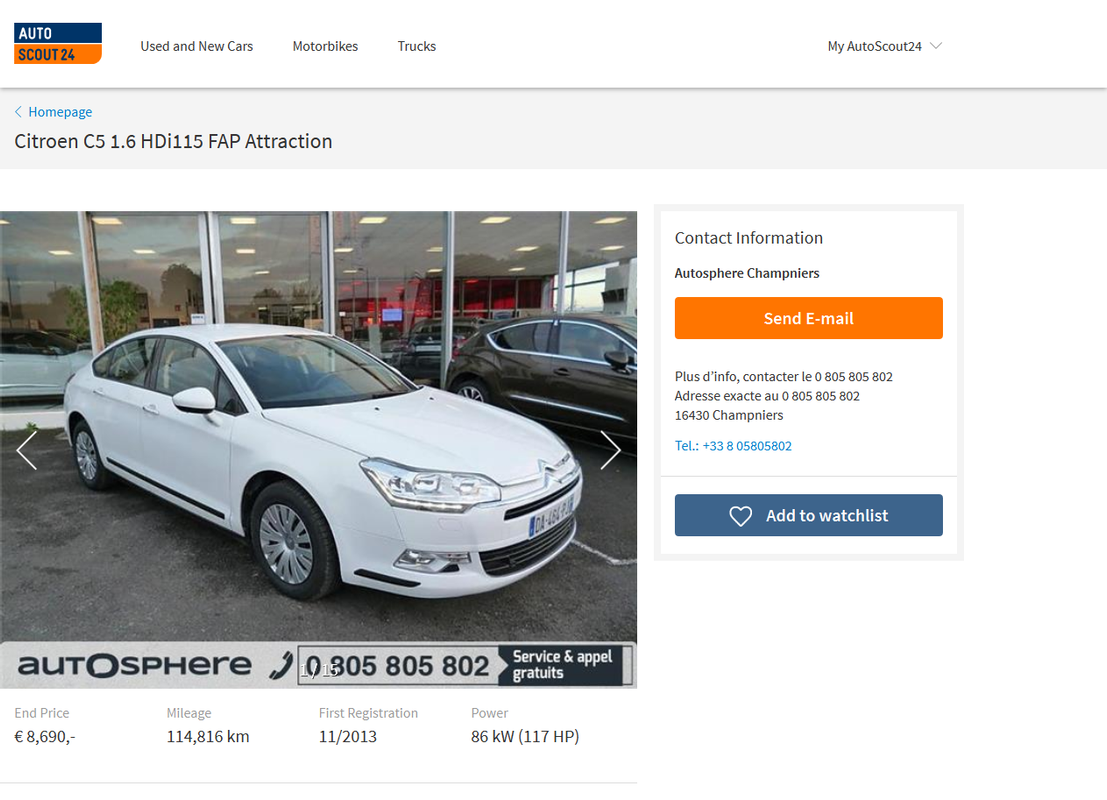Screen dimensions: 1107x800
Task: Click the 86 kW (117 HP) power value
Action: coord(525,736)
